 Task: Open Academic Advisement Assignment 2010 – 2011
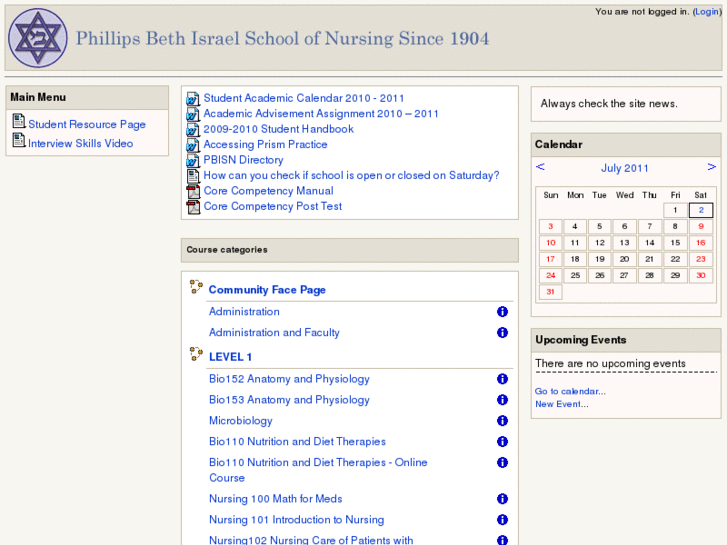click(x=321, y=114)
